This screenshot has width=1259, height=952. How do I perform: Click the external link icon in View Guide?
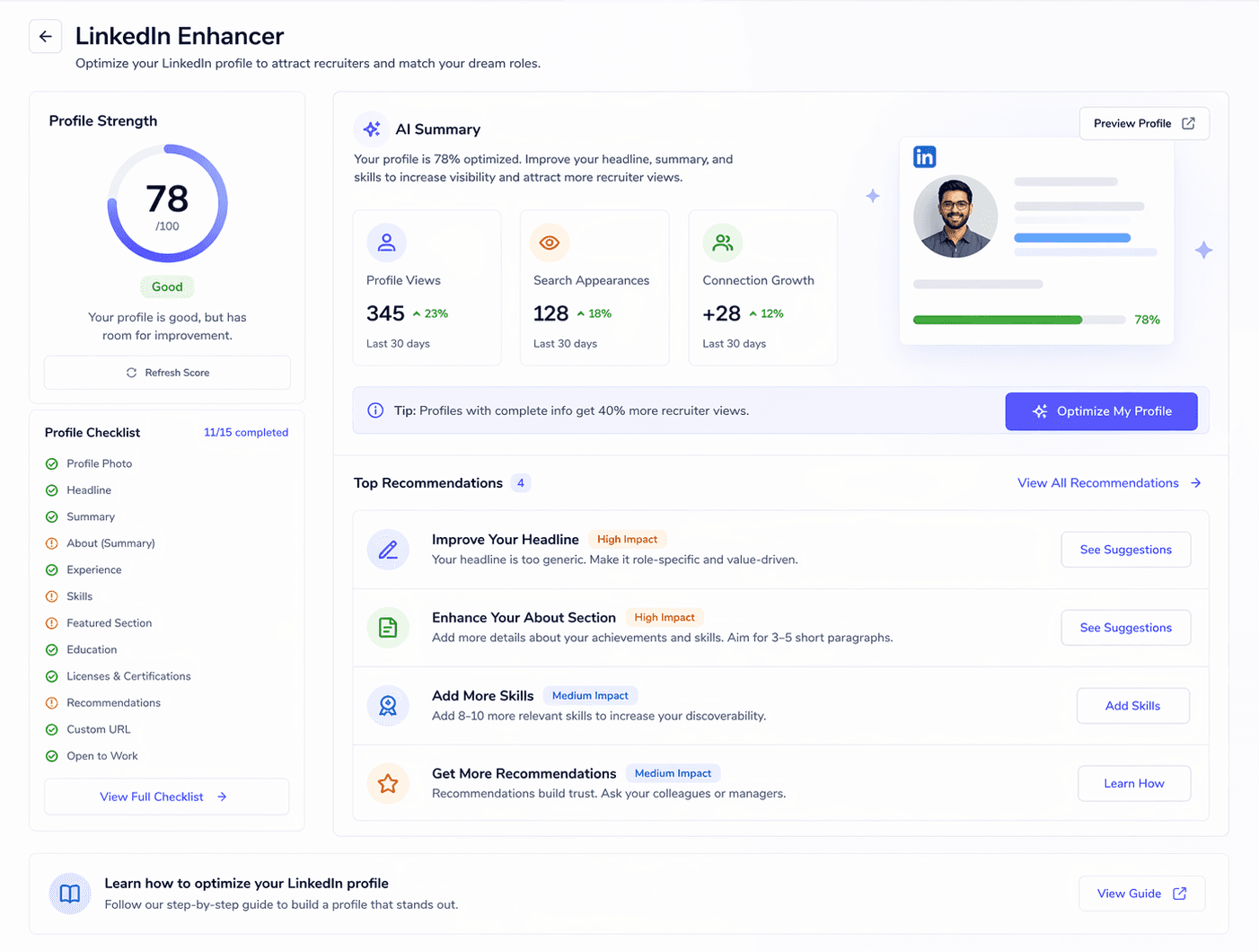click(1180, 894)
